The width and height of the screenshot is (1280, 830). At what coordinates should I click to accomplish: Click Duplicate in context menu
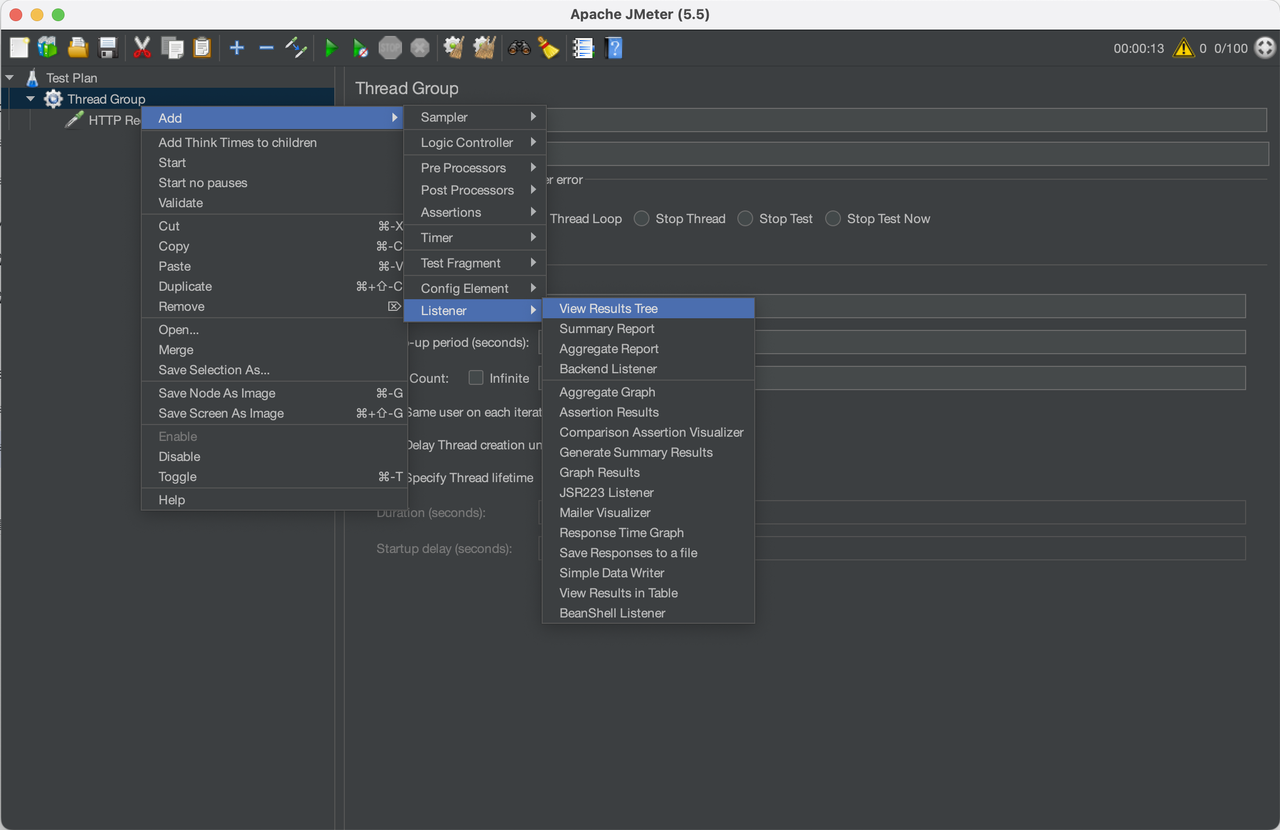pyautogui.click(x=273, y=286)
